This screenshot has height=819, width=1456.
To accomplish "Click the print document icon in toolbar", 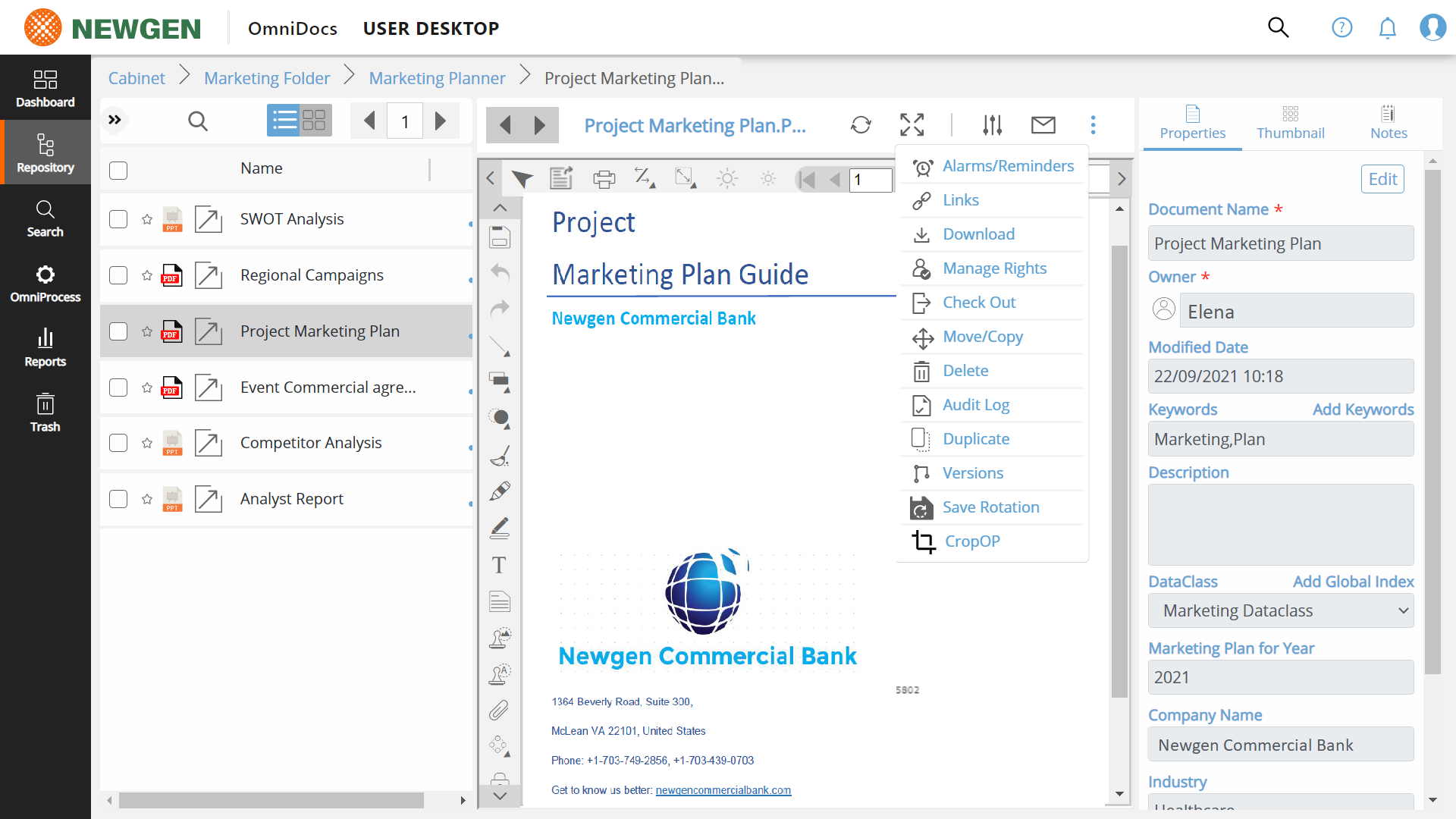I will click(x=605, y=179).
